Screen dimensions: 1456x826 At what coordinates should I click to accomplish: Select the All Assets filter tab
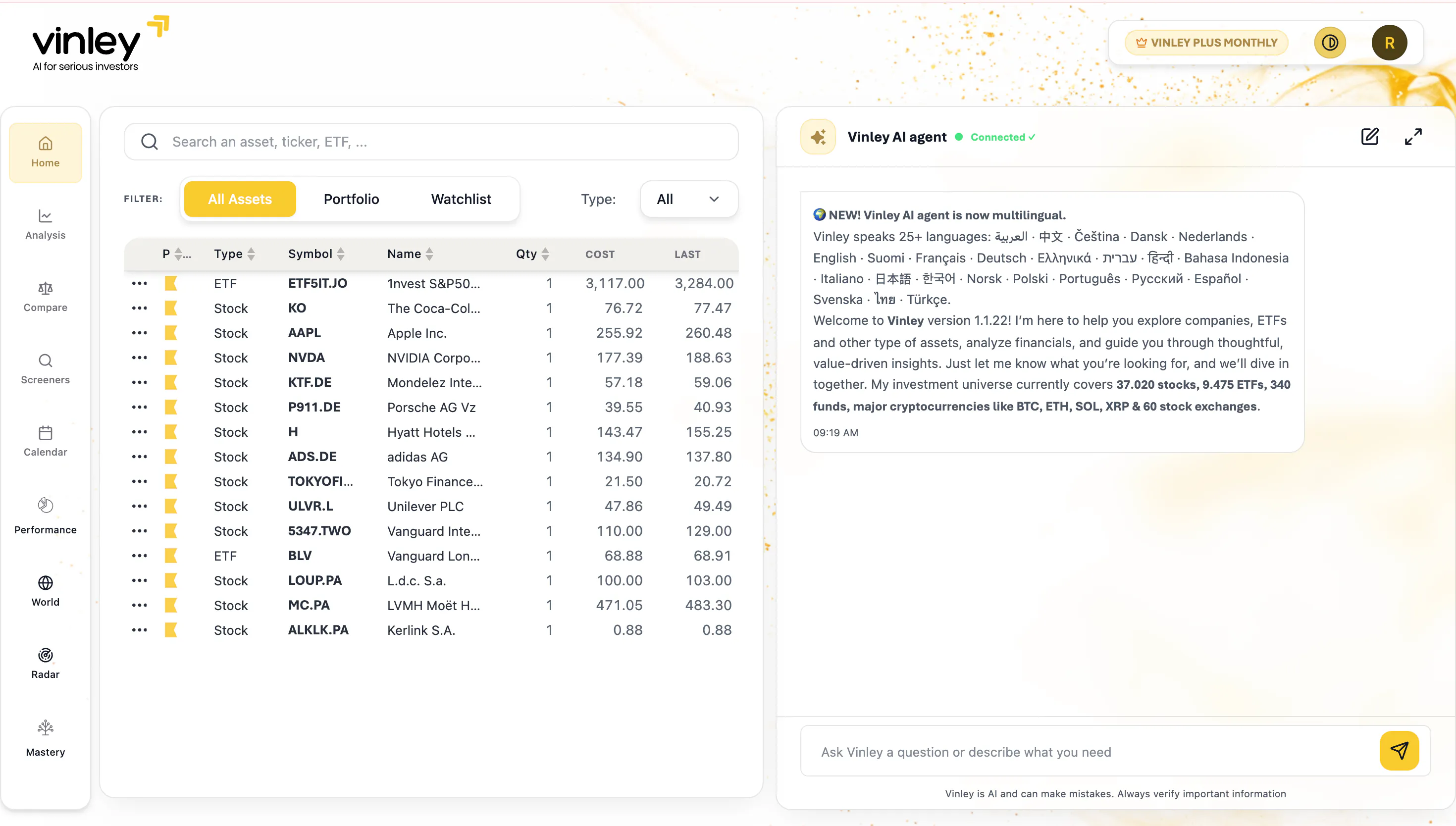[x=240, y=199]
